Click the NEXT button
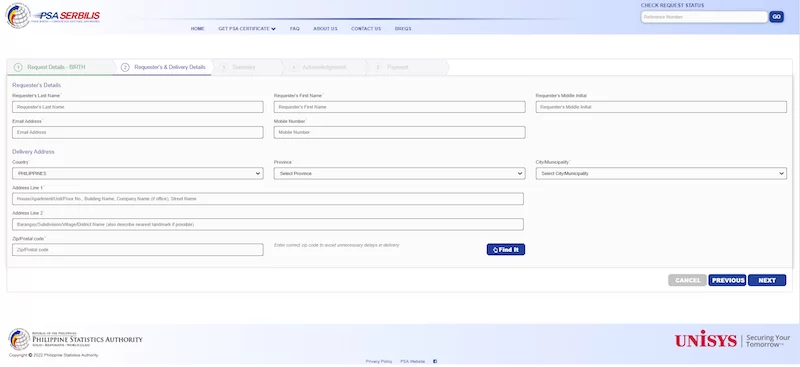Screen dimensions: 800x367 pyautogui.click(x=767, y=280)
